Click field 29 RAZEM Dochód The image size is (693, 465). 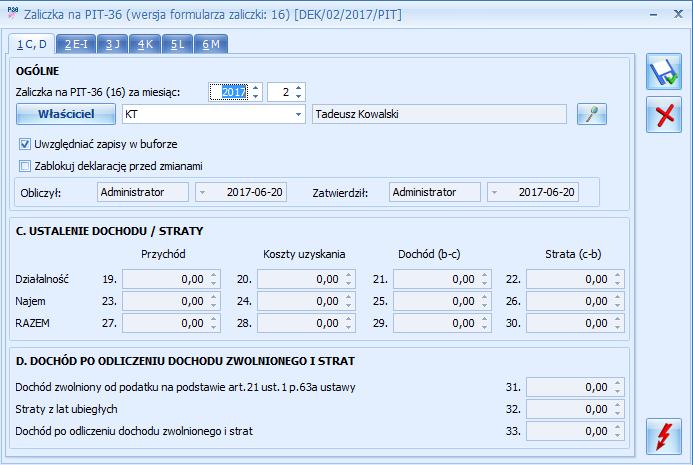click(442, 323)
